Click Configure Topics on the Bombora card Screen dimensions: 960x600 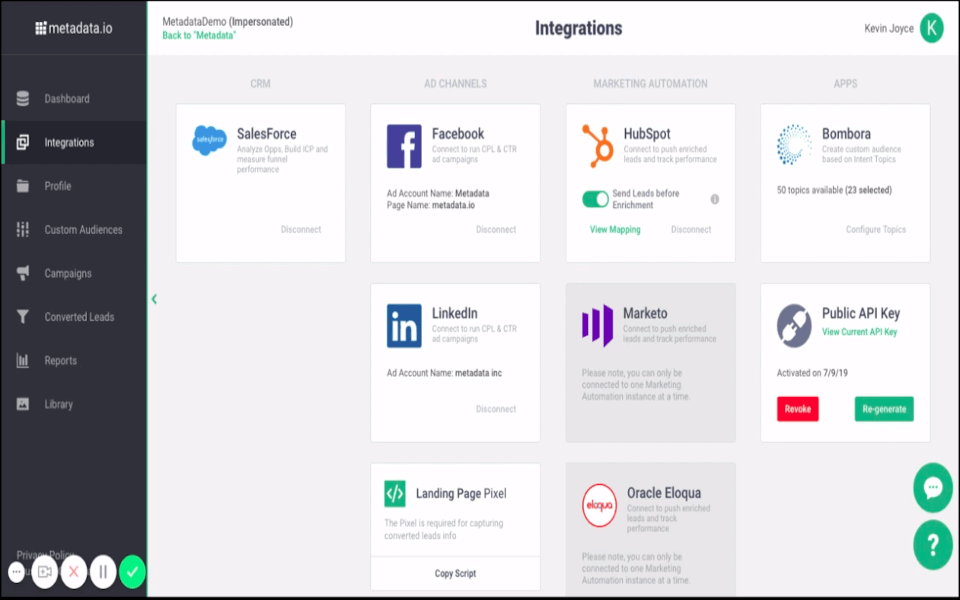click(876, 230)
